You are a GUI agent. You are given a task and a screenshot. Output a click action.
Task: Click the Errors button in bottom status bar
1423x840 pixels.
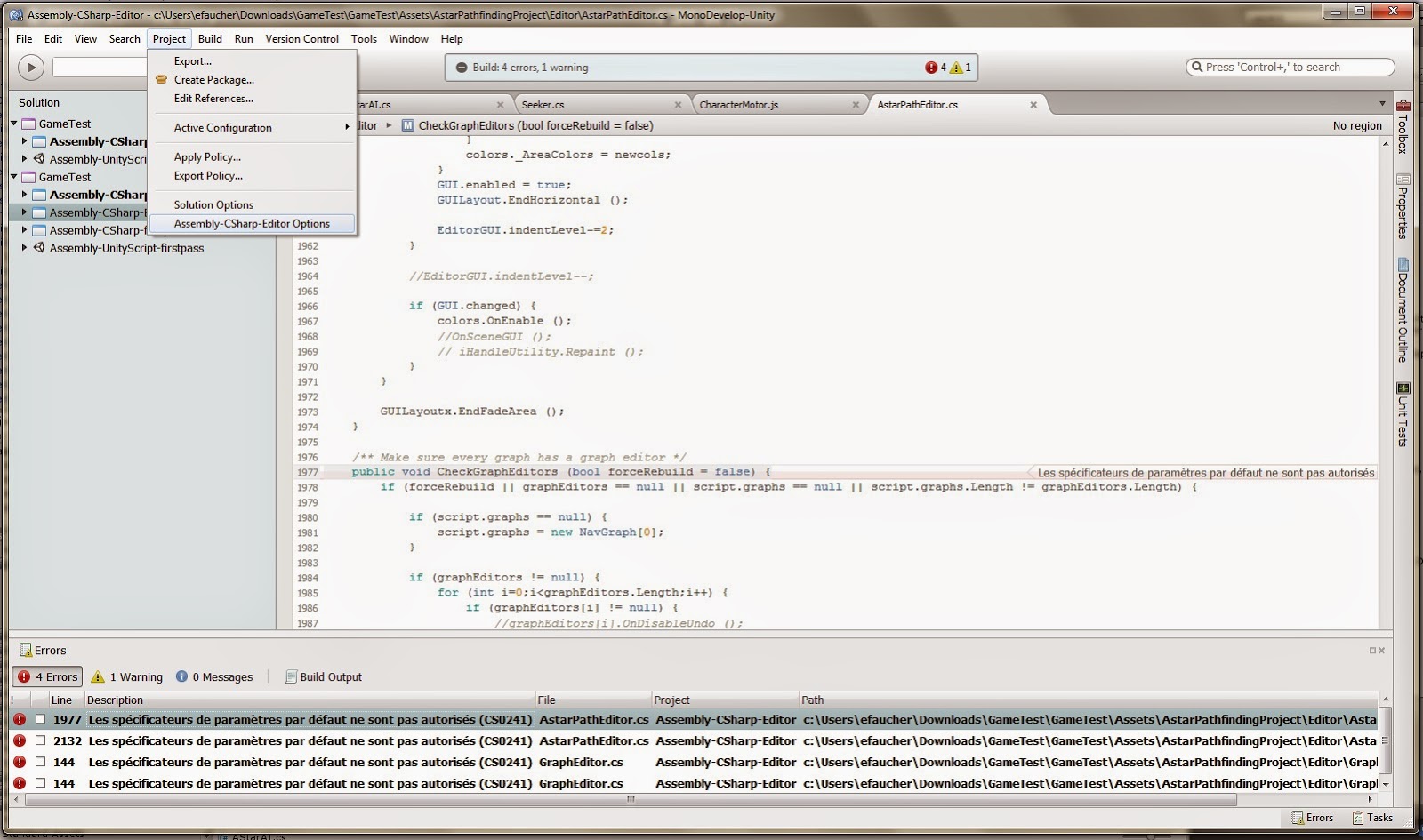1313,818
